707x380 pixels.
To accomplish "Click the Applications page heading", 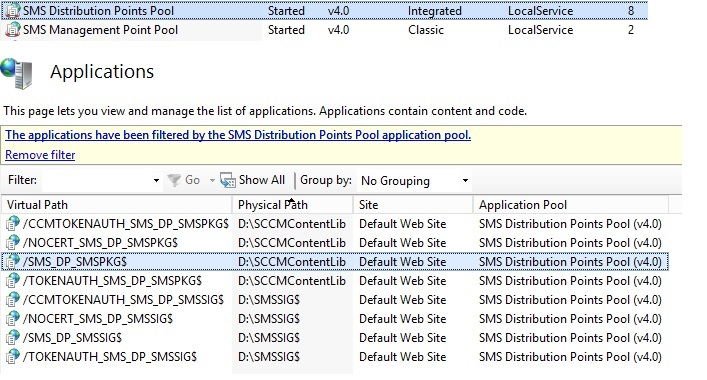I will click(102, 72).
